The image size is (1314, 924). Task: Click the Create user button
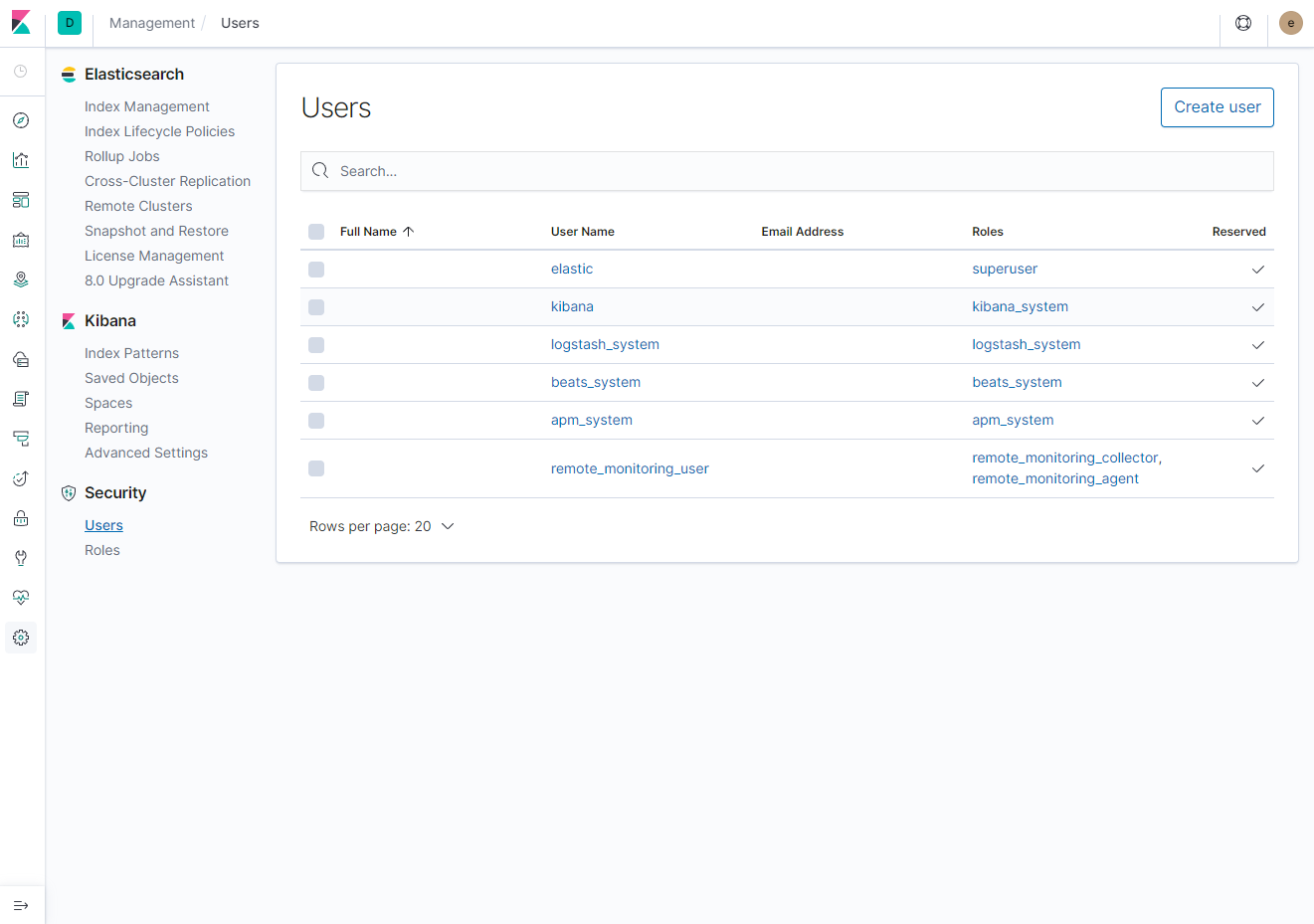click(1218, 107)
